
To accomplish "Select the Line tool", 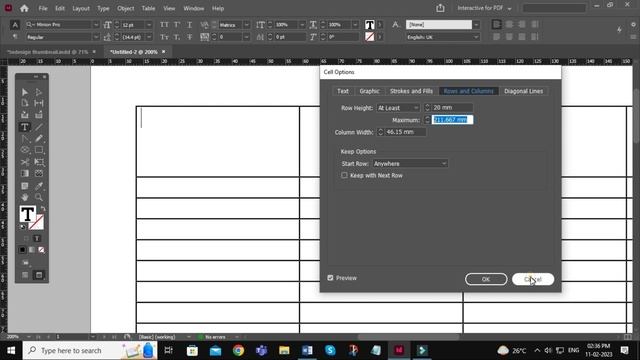I will click(x=39, y=127).
